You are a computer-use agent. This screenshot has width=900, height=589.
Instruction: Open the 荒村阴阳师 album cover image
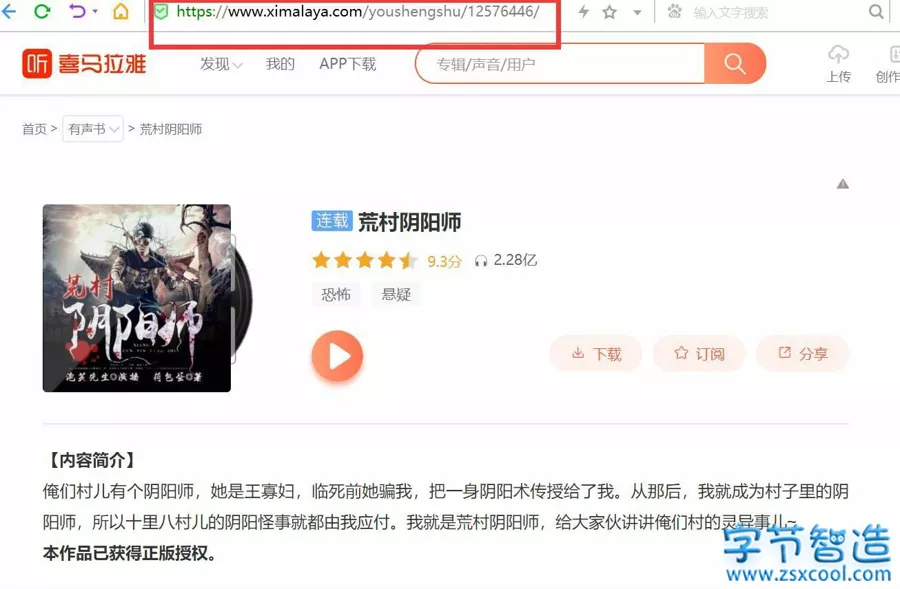137,298
